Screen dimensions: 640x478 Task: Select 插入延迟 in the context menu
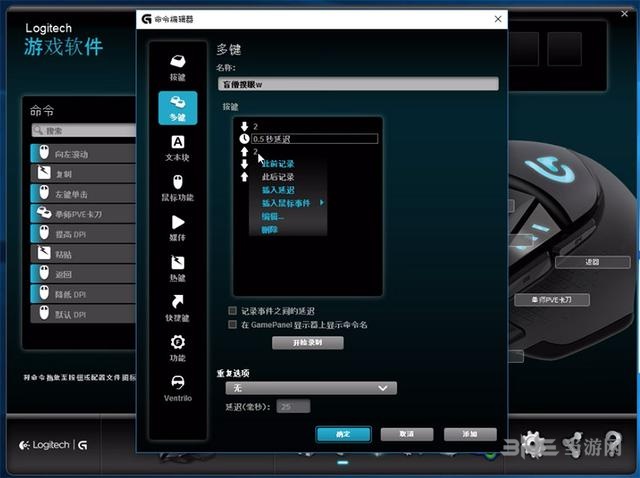pos(278,190)
